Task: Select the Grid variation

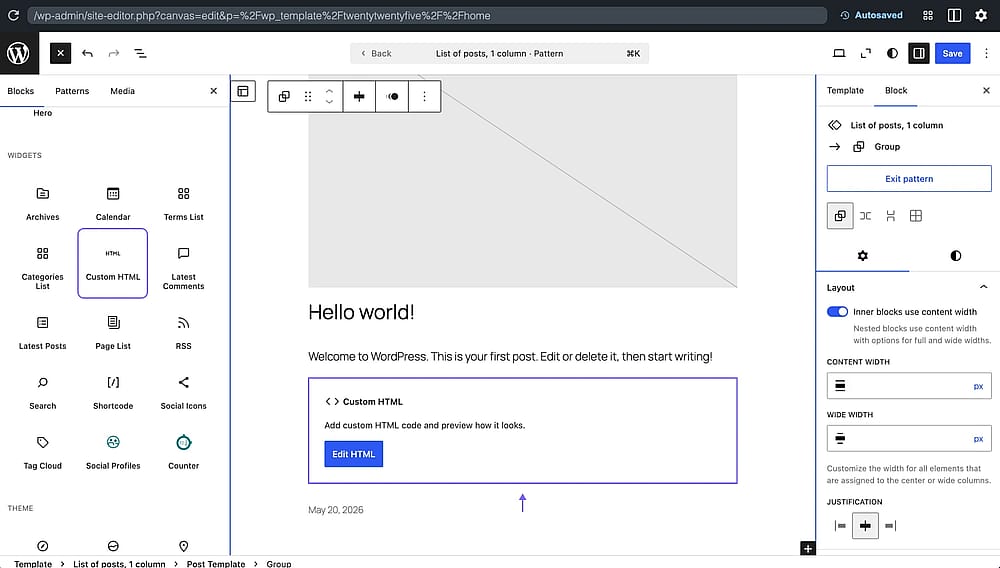Action: (x=916, y=215)
